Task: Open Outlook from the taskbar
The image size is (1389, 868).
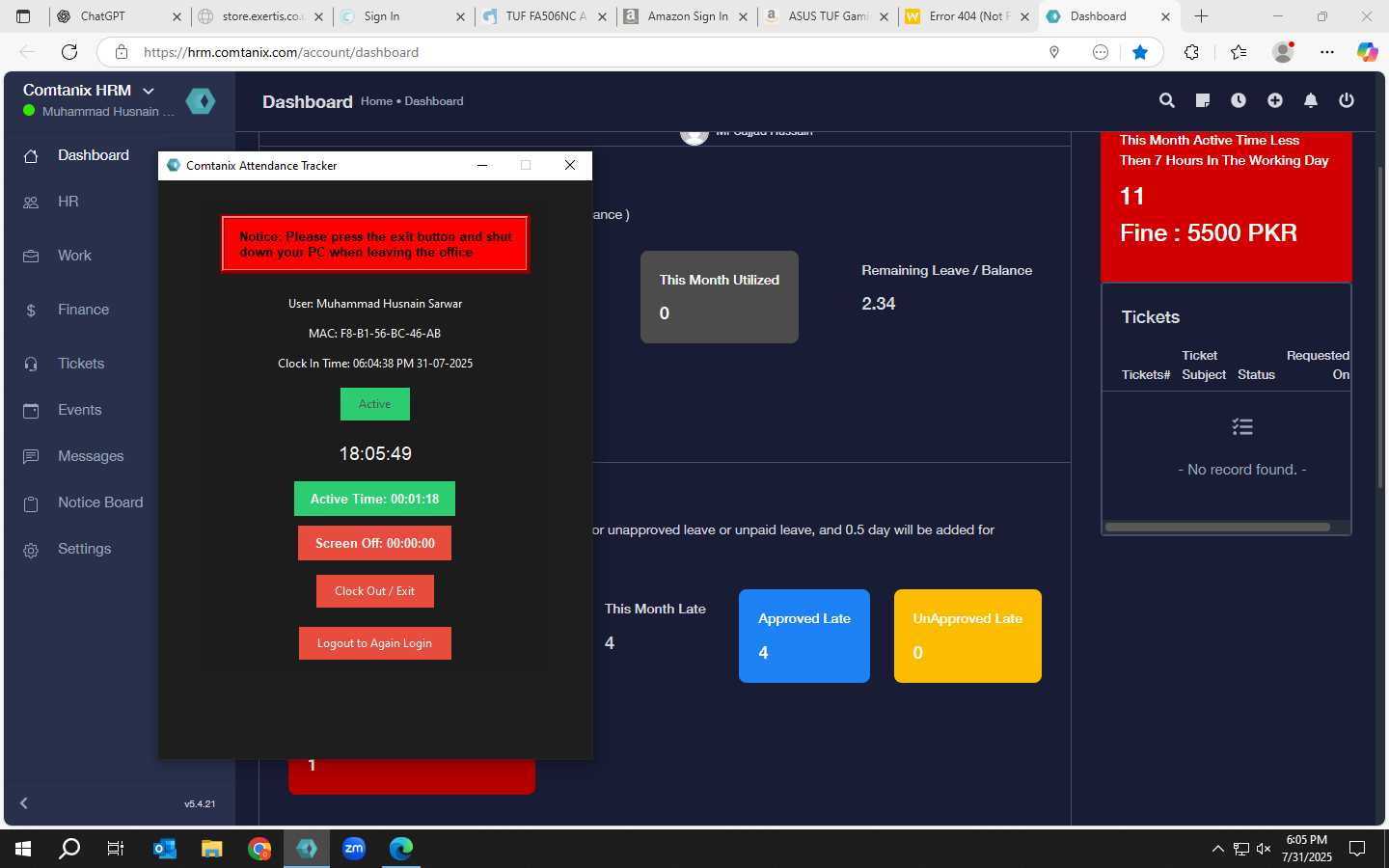Action: tap(165, 849)
